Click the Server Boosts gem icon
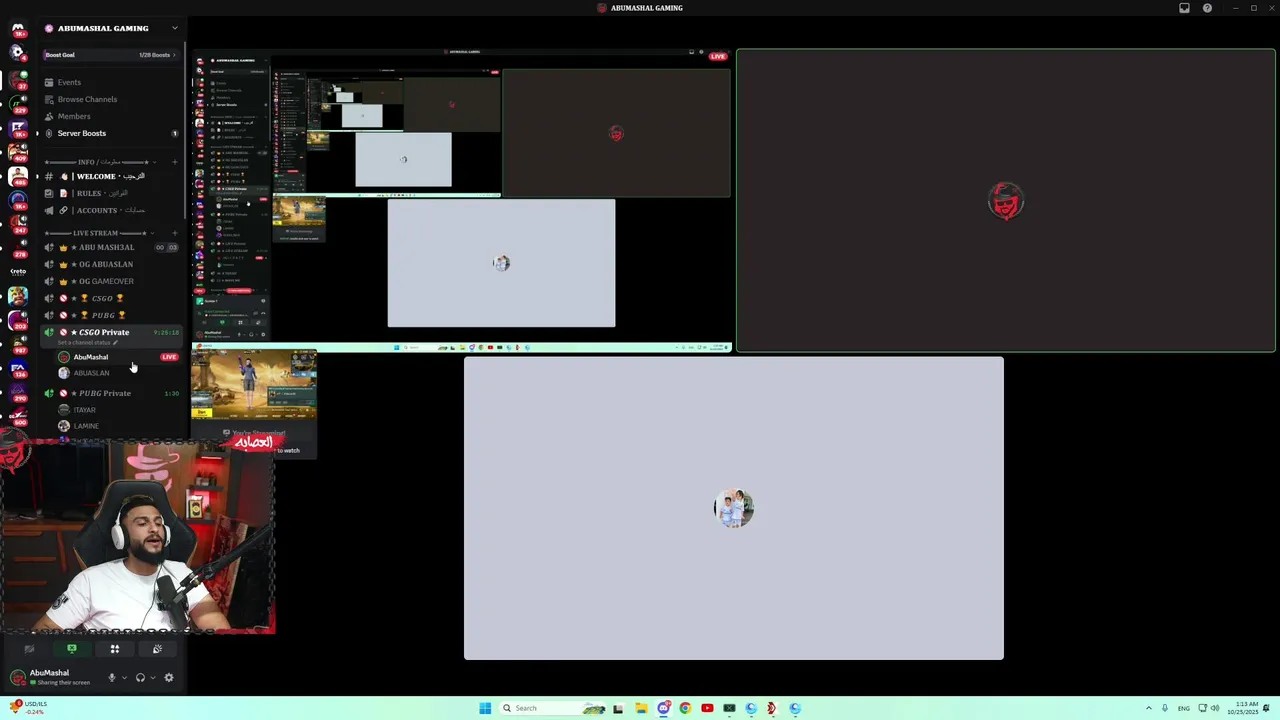The height and width of the screenshot is (720, 1280). point(49,133)
